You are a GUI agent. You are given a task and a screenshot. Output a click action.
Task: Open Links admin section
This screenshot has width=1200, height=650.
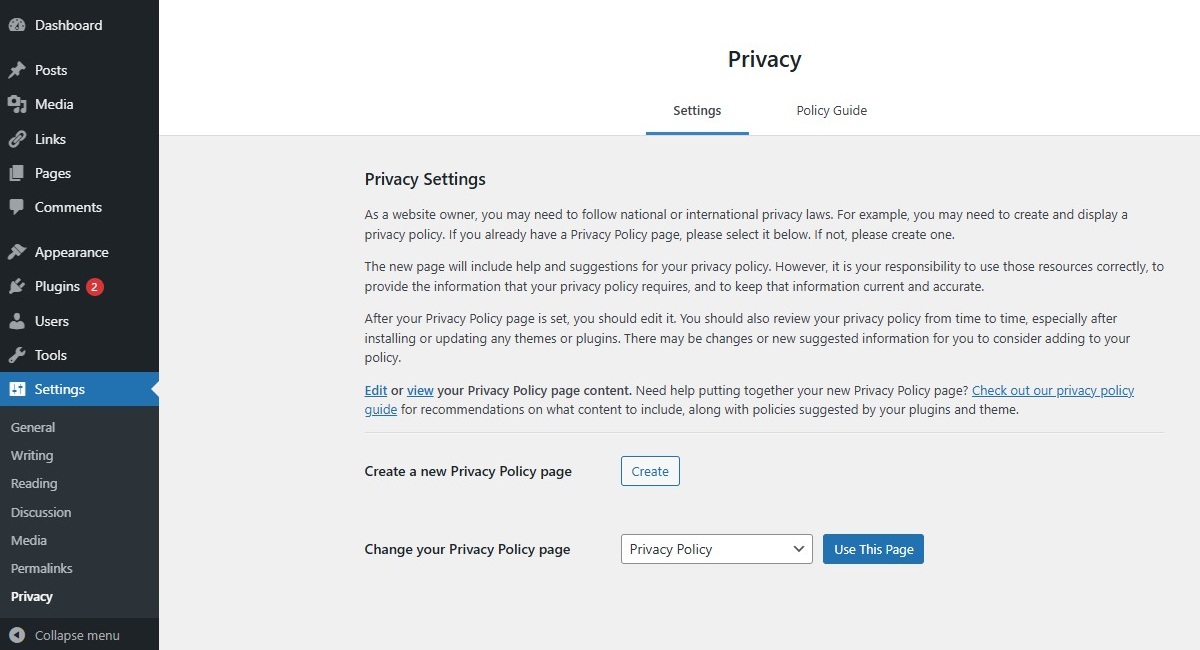tap(79, 139)
